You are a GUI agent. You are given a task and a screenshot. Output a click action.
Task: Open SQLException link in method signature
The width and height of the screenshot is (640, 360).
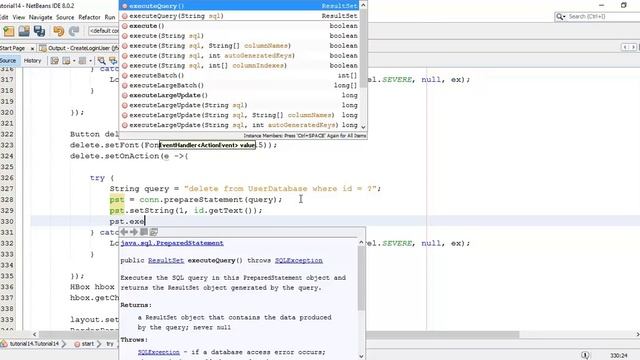pyautogui.click(x=298, y=260)
